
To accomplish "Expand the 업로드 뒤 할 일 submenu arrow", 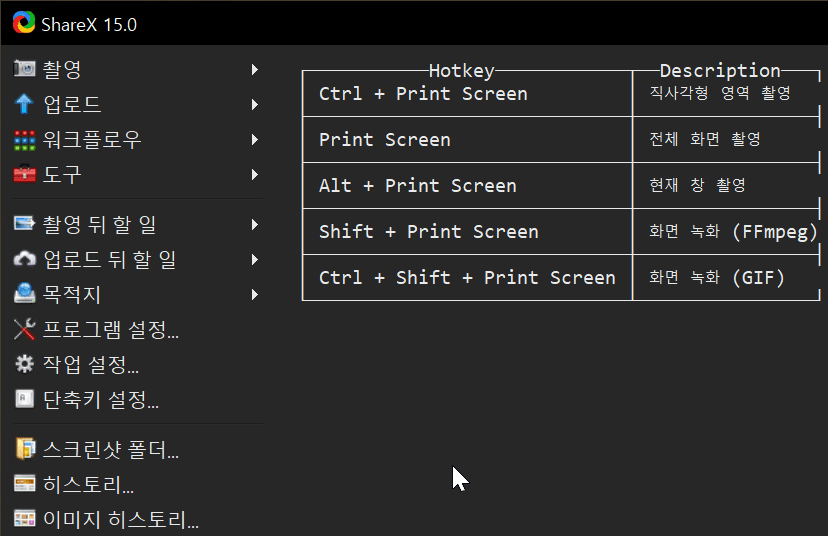I will click(x=255, y=259).
